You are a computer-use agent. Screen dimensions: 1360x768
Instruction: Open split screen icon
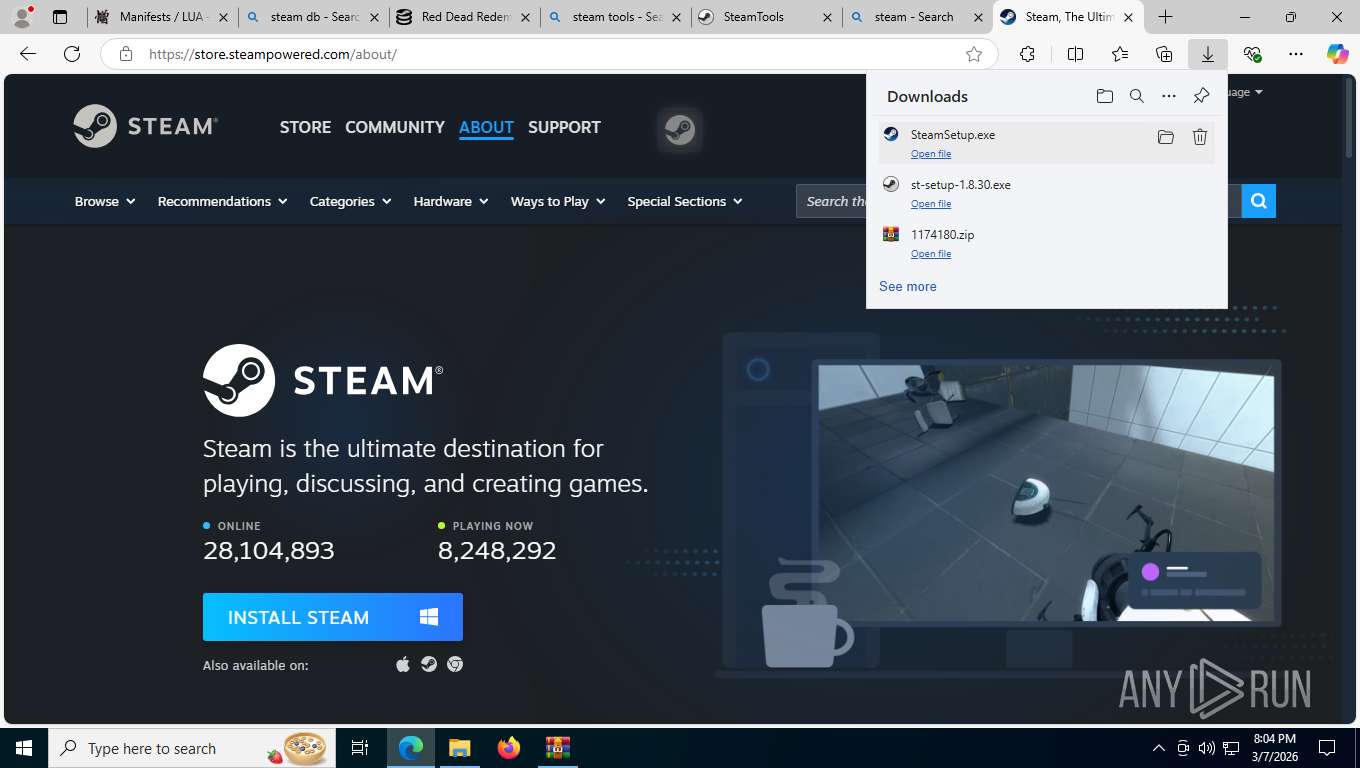[x=1075, y=54]
